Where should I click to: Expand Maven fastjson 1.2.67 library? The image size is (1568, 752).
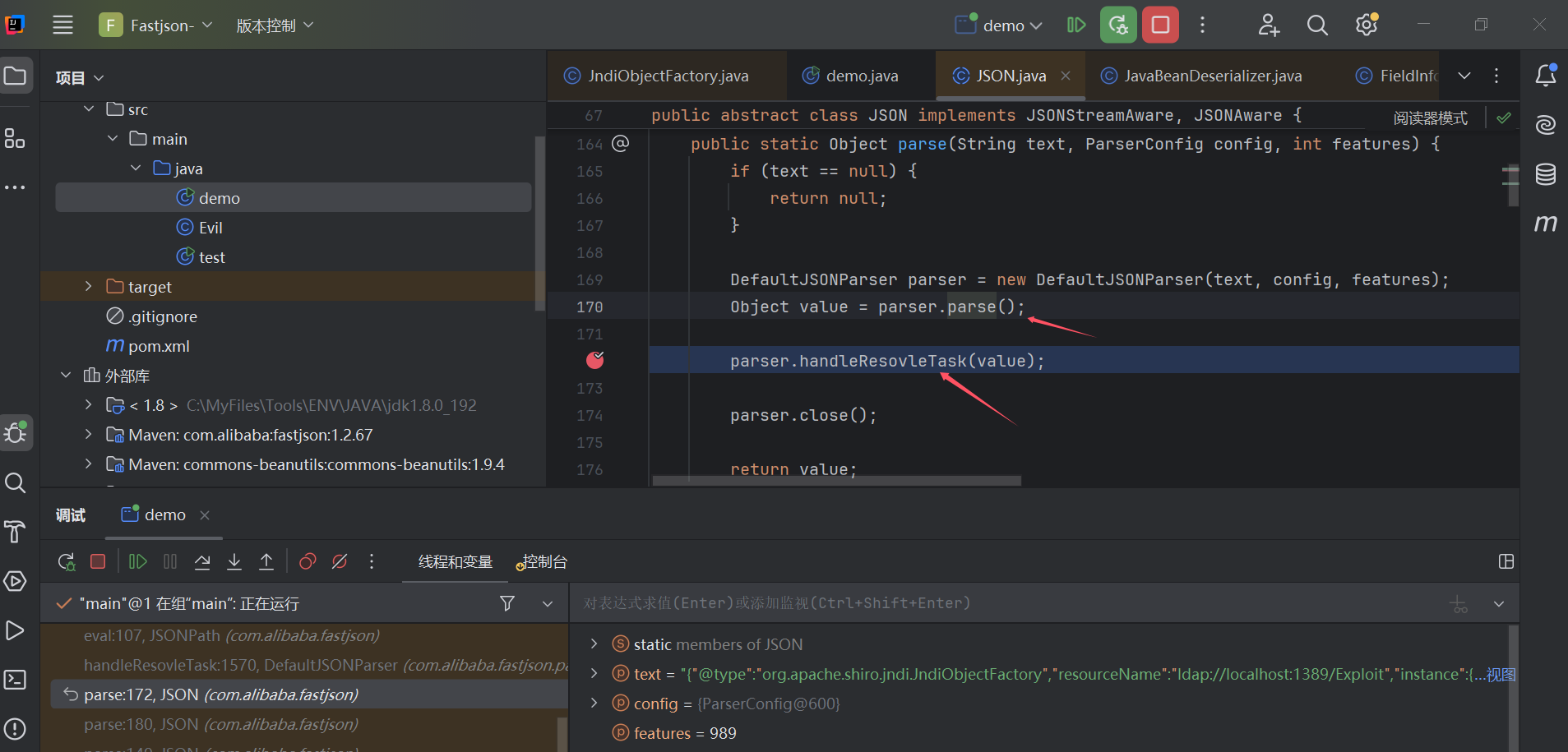pyautogui.click(x=89, y=434)
